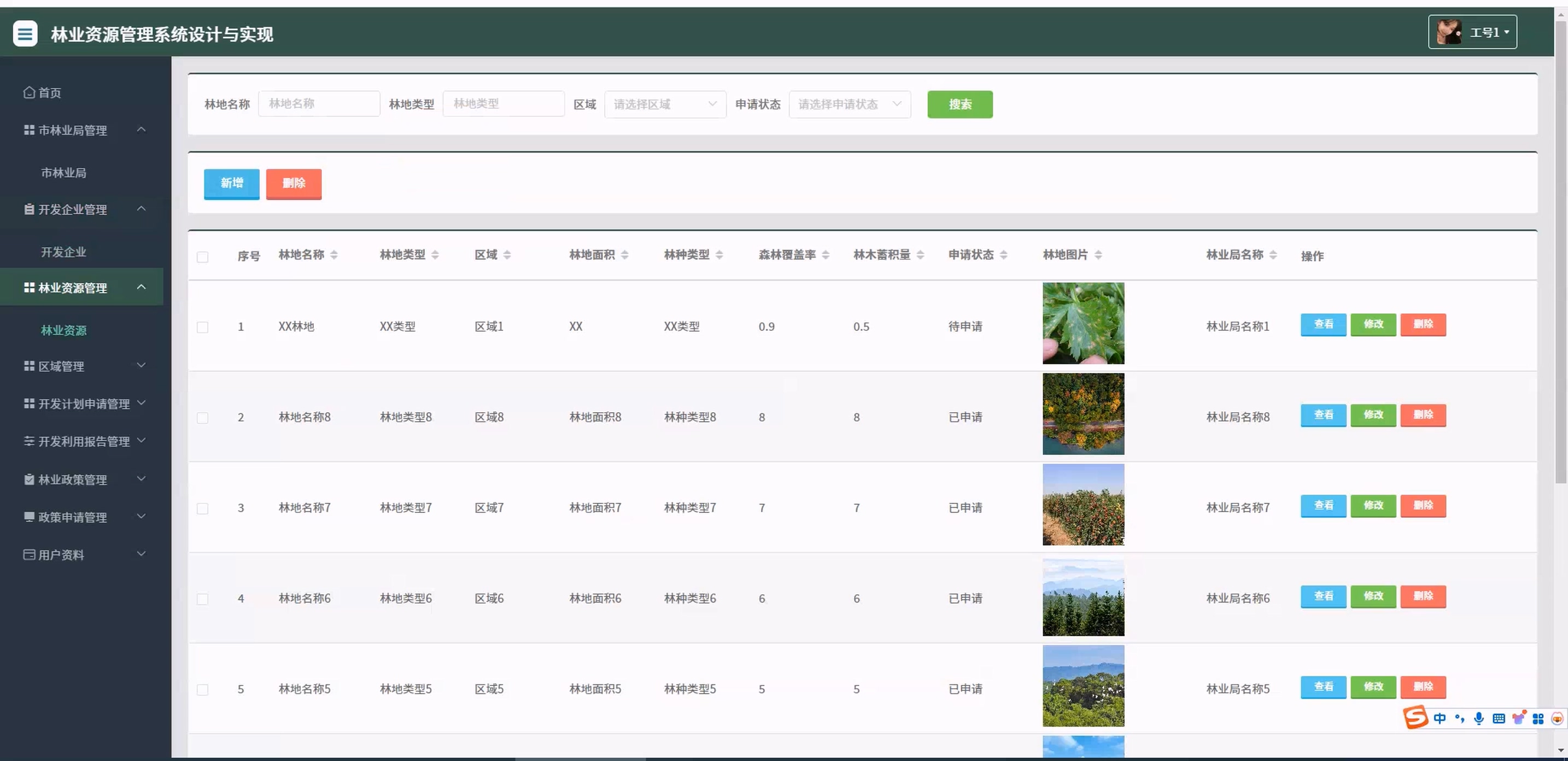Click the microphone icon in IME toolbar
1568x761 pixels.
1478,718
